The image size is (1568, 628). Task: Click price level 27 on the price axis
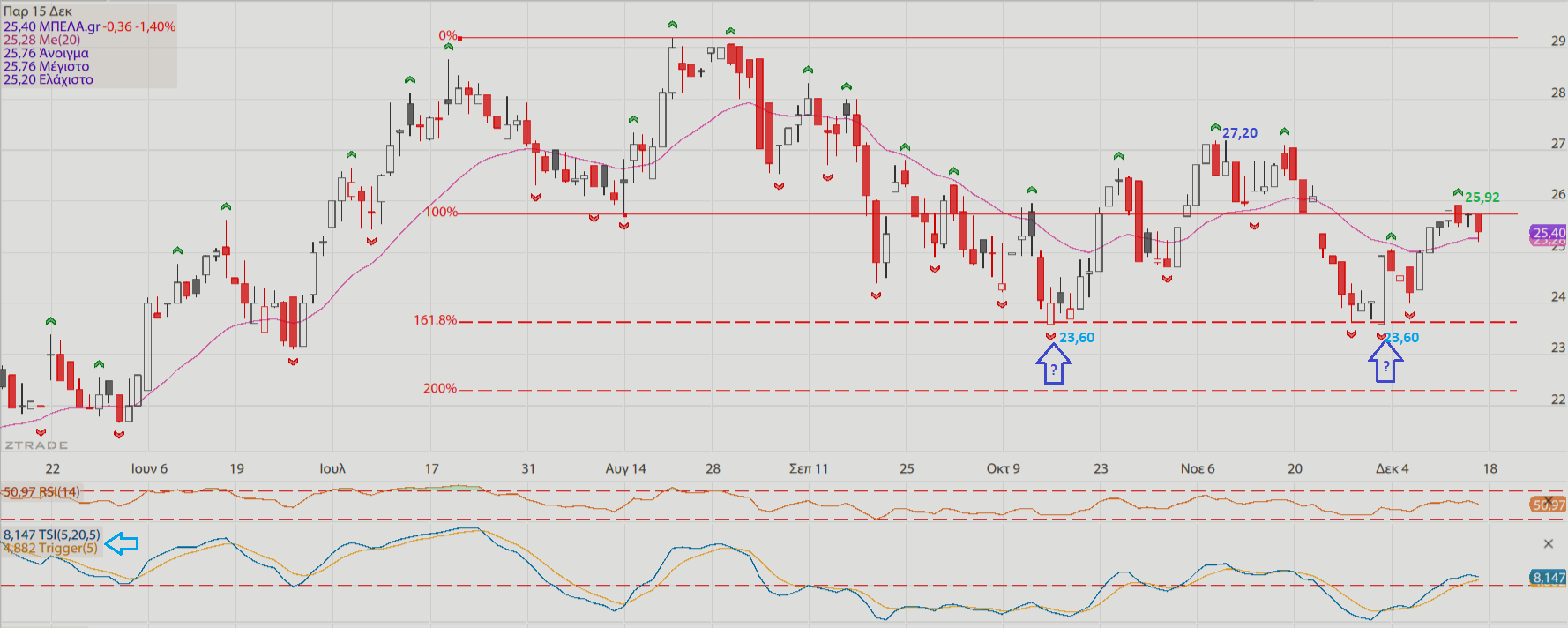point(1558,144)
